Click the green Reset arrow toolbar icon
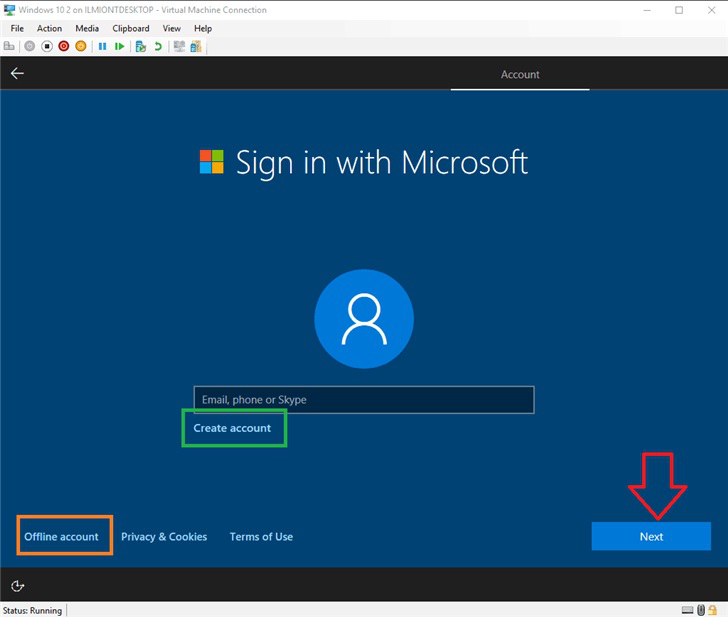The width and height of the screenshot is (728, 617). click(x=119, y=46)
